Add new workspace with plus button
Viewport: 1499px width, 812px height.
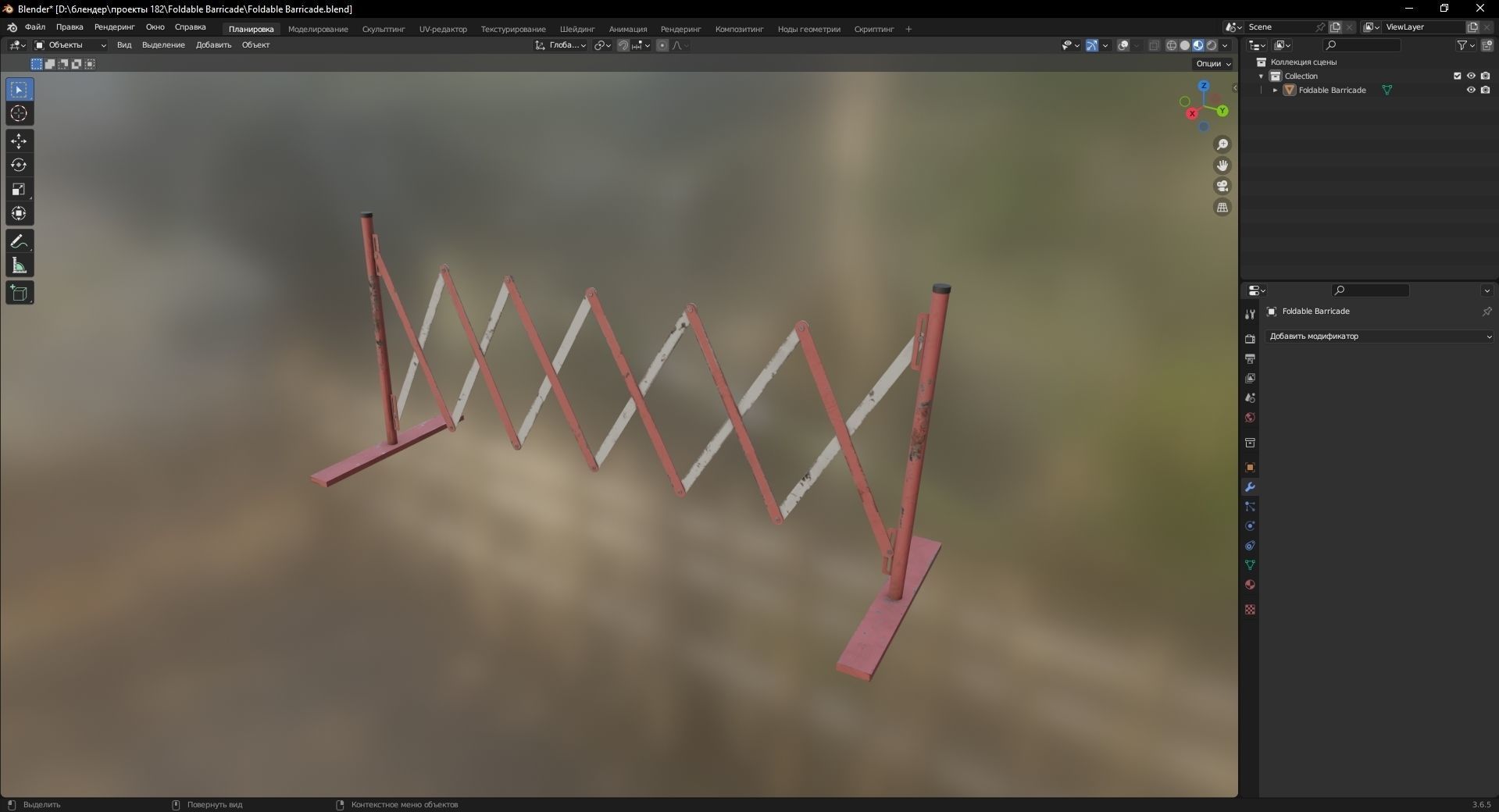pyautogui.click(x=908, y=29)
